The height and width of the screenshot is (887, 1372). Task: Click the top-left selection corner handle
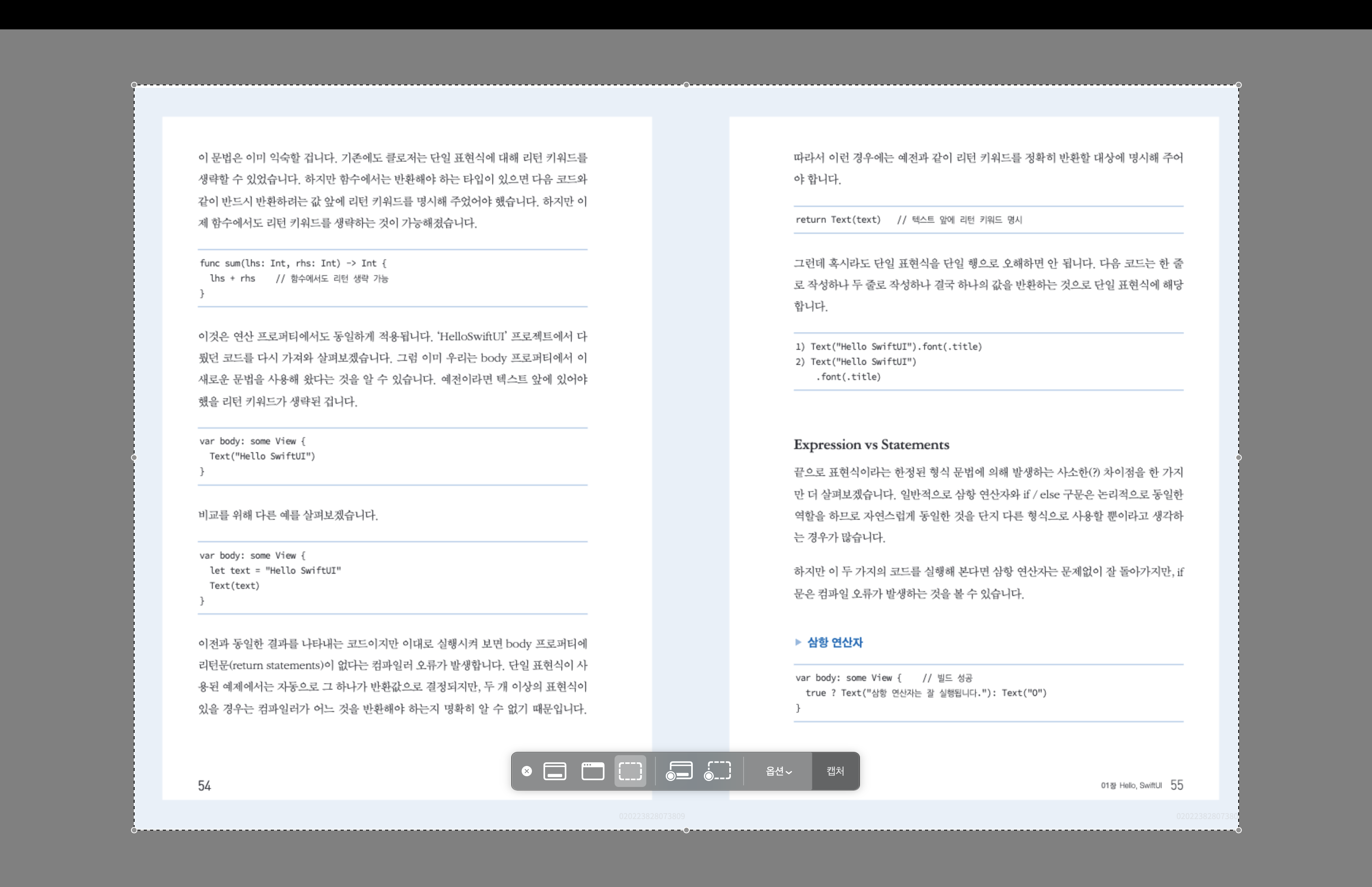134,85
